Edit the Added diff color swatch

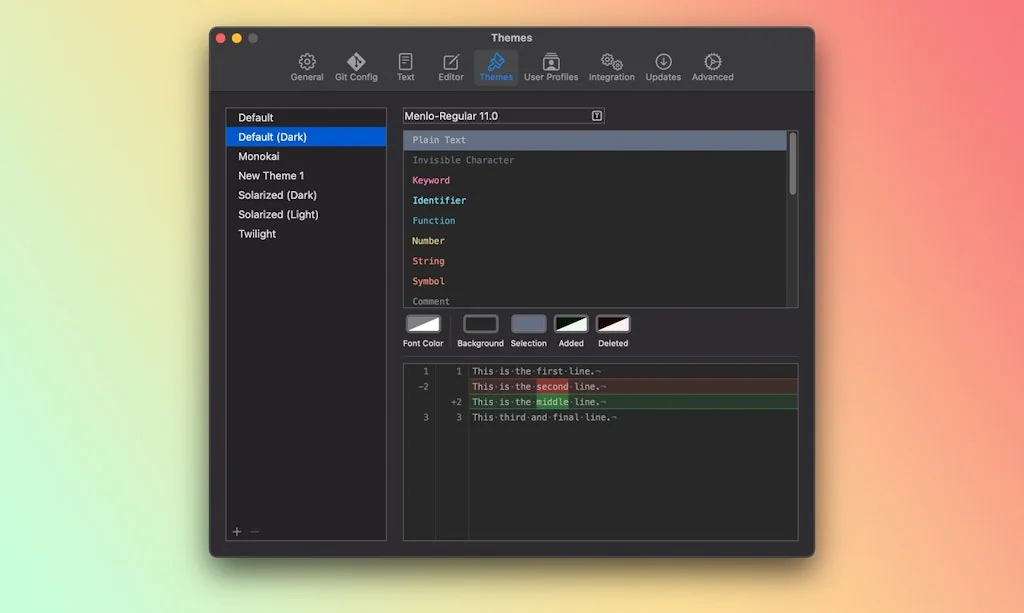tap(571, 324)
